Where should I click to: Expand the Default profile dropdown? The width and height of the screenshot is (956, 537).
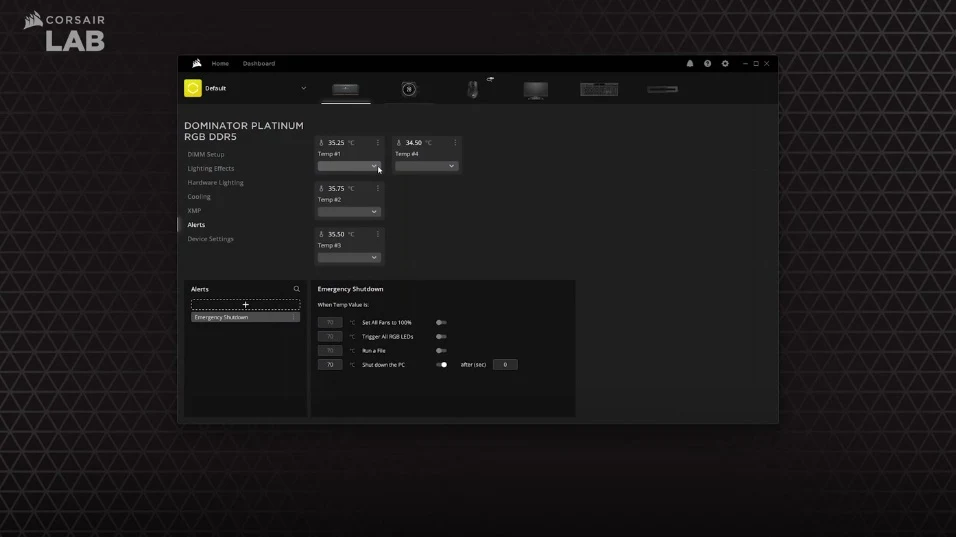pyautogui.click(x=303, y=88)
